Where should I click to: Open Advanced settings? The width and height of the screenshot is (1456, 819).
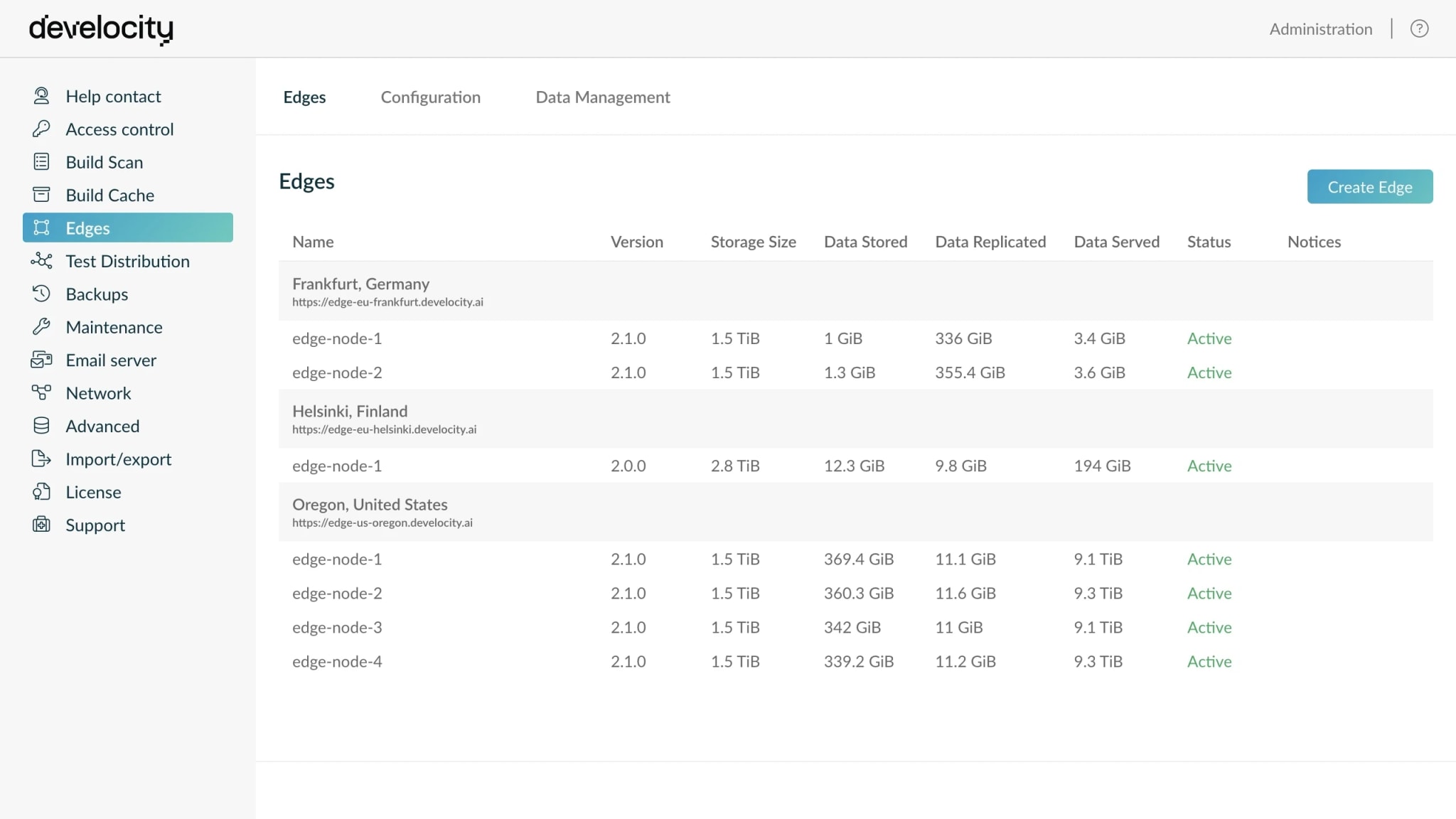tap(102, 426)
